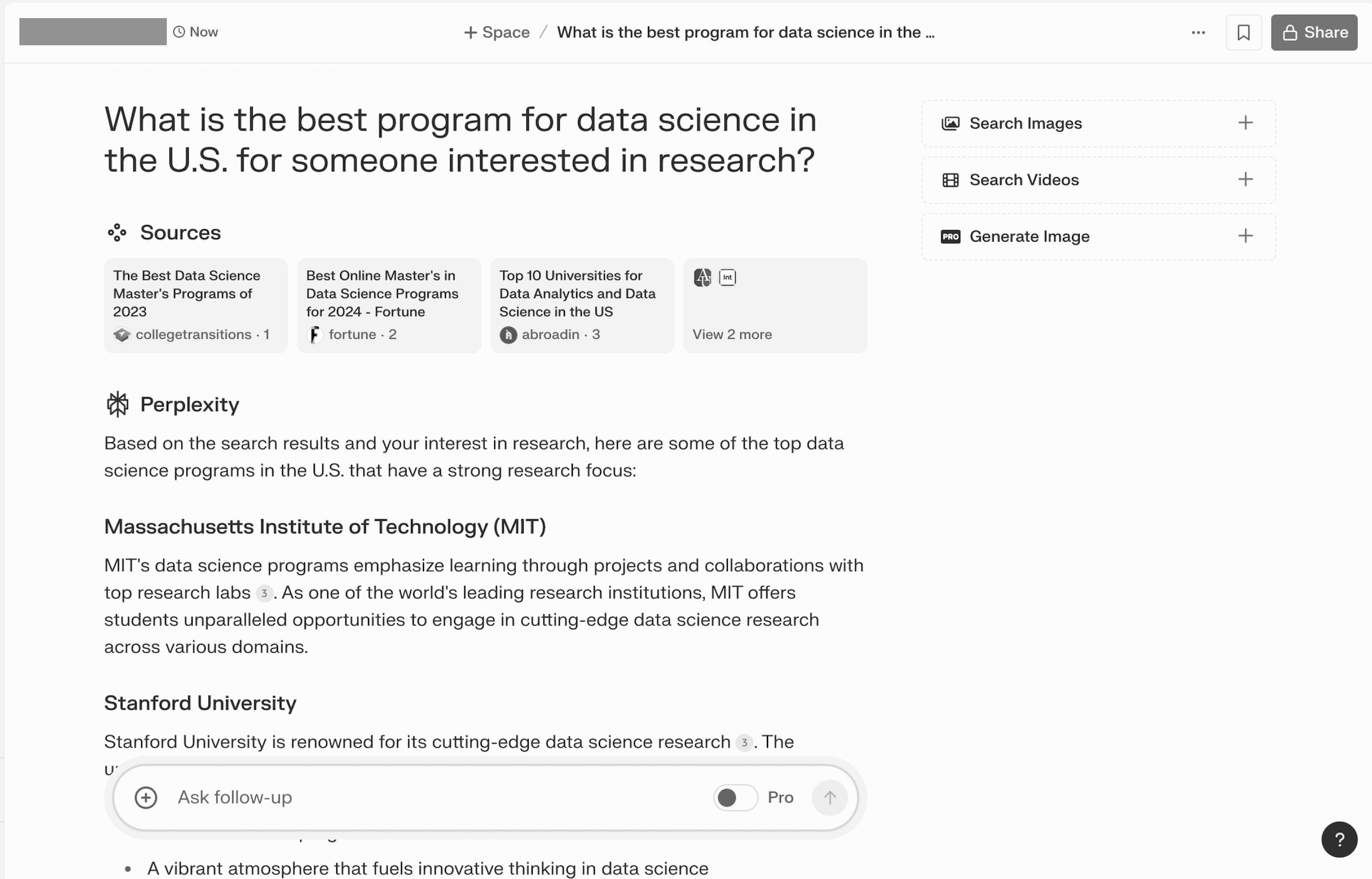Image resolution: width=1372 pixels, height=879 pixels.
Task: Click citation 3 after research labs
Action: 264,593
